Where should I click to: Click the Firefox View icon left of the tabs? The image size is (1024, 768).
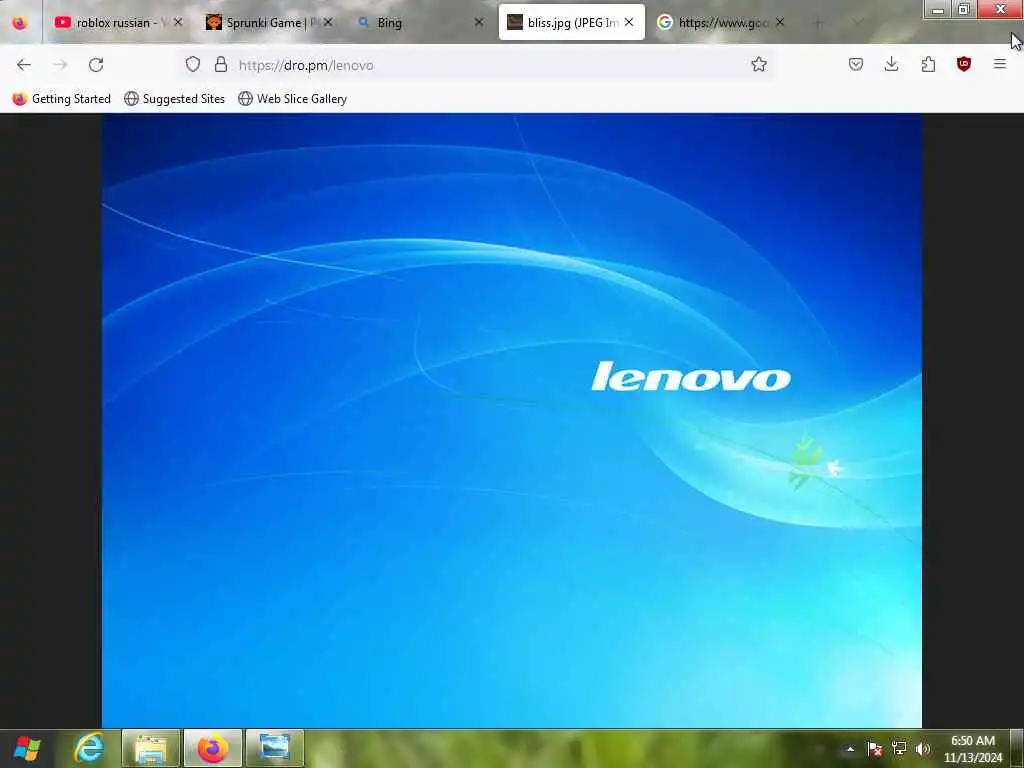20,22
